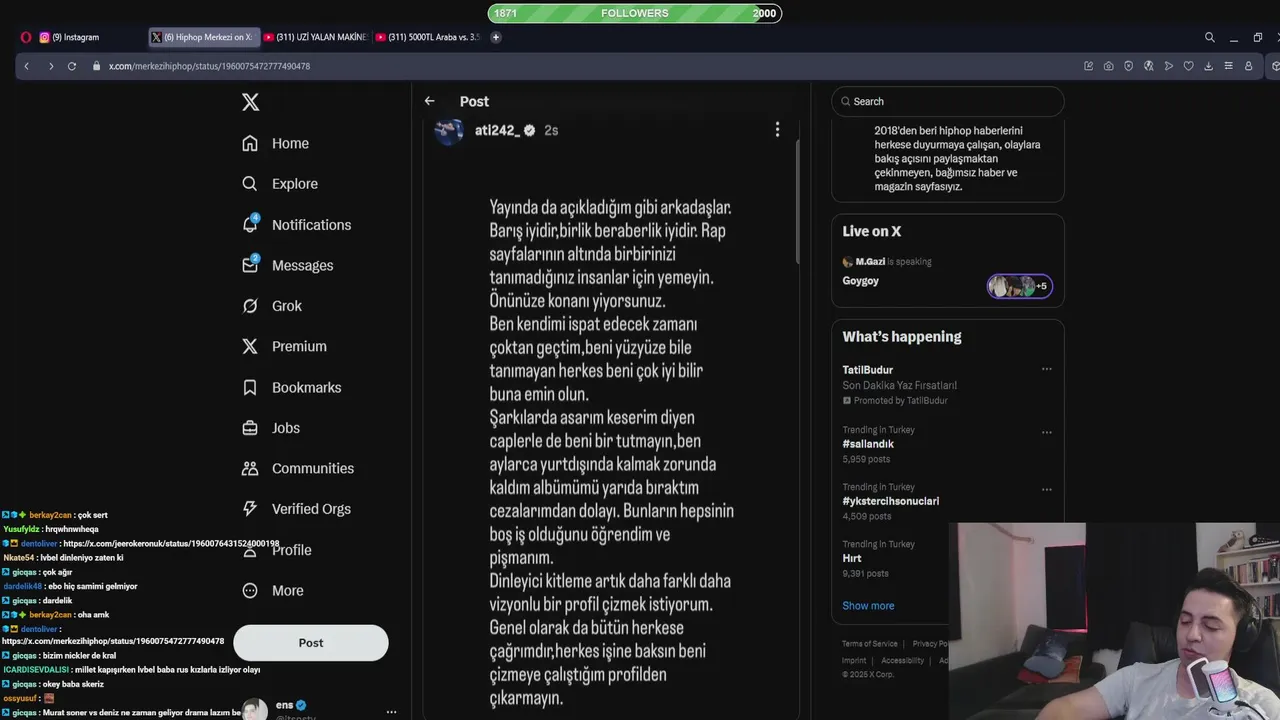Open the send-flow arrow icon in address bar

(x=1168, y=66)
